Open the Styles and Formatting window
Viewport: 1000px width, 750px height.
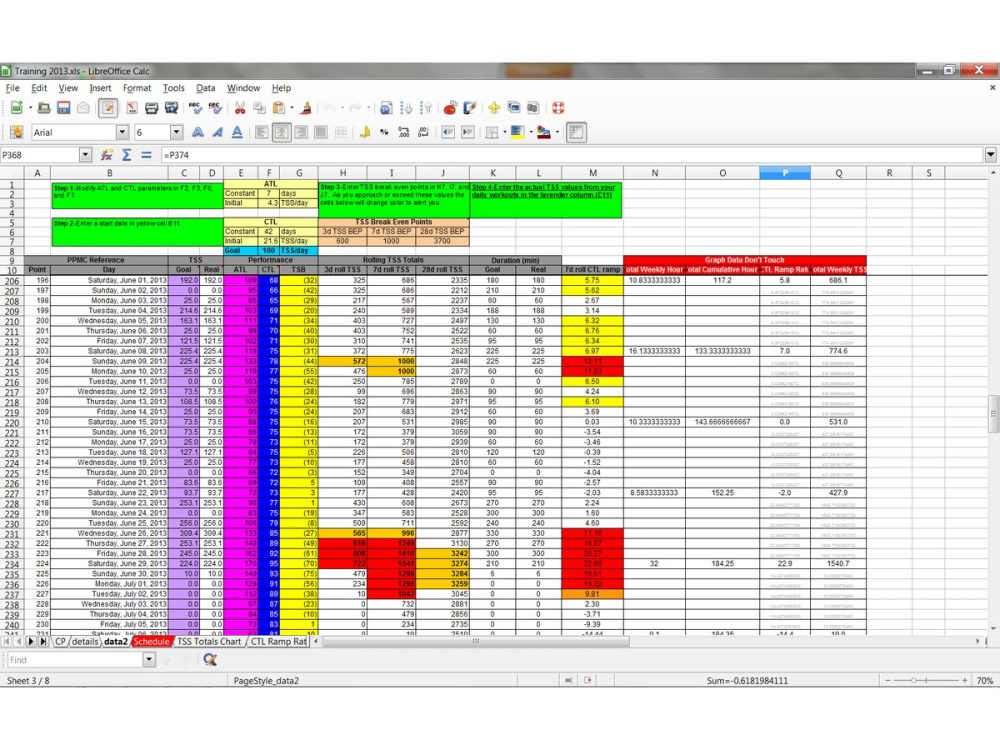pos(17,132)
